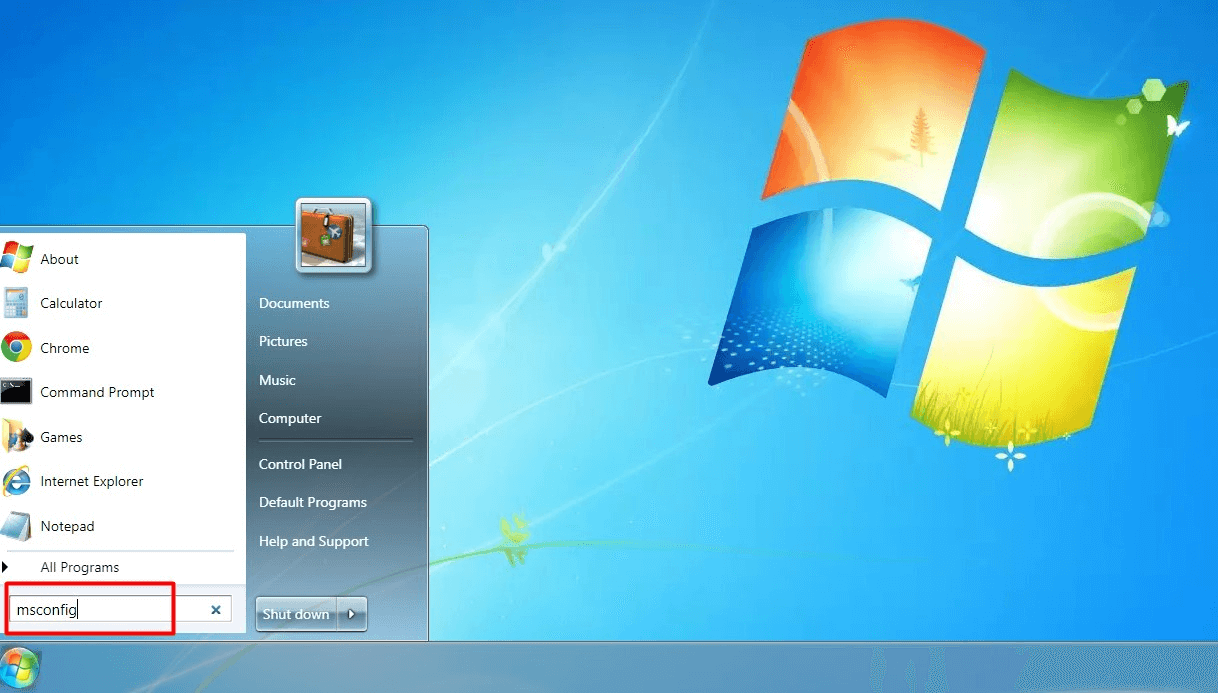Select the Command Prompt text label

(97, 392)
